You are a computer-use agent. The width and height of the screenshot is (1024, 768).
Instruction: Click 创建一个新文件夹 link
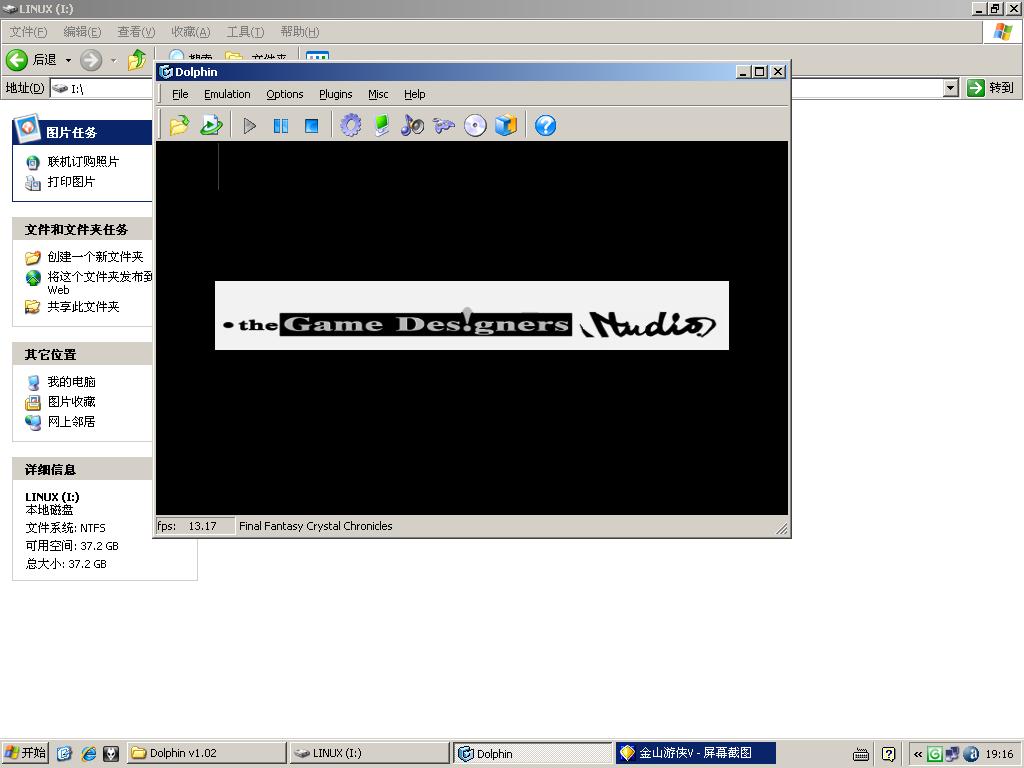[x=95, y=257]
